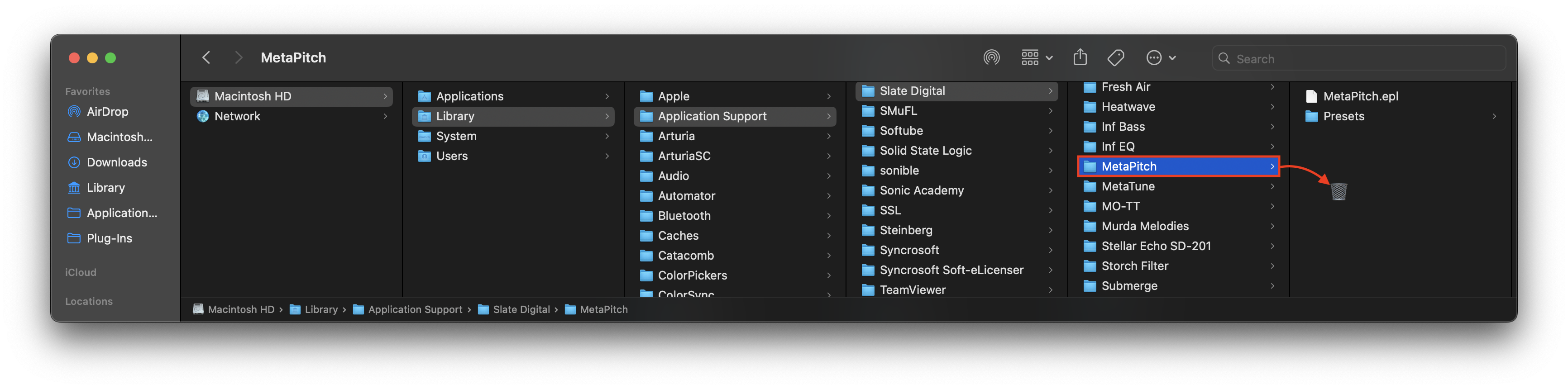1568x389 pixels.
Task: Select the Storch Filter folder
Action: [1177, 266]
